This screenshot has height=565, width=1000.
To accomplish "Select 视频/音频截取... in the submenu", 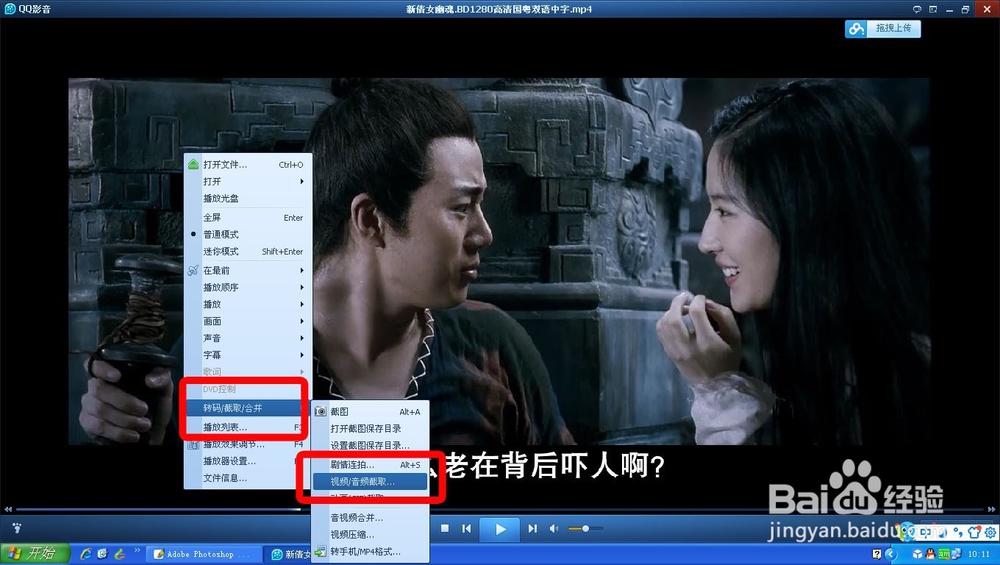I will (x=370, y=481).
